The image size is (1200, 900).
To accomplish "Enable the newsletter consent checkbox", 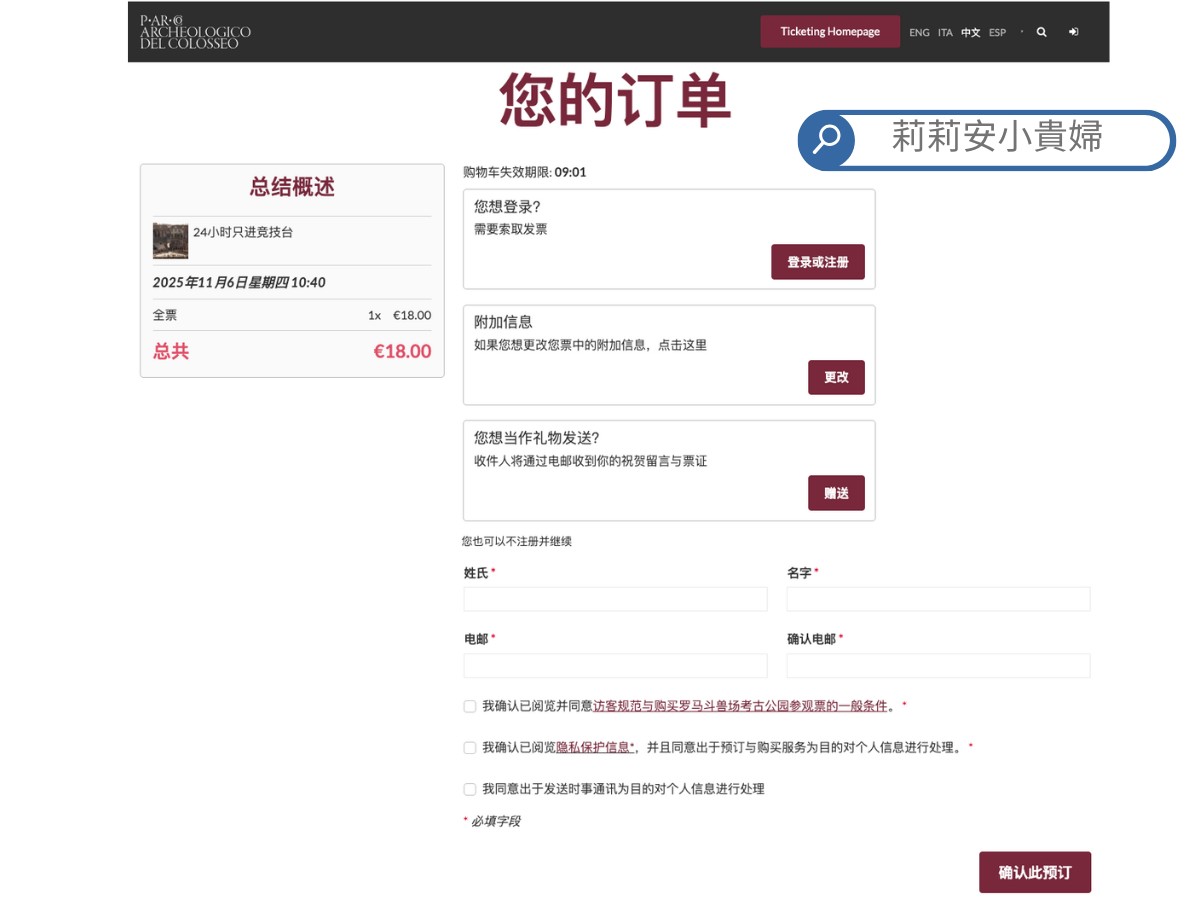I will (x=470, y=789).
